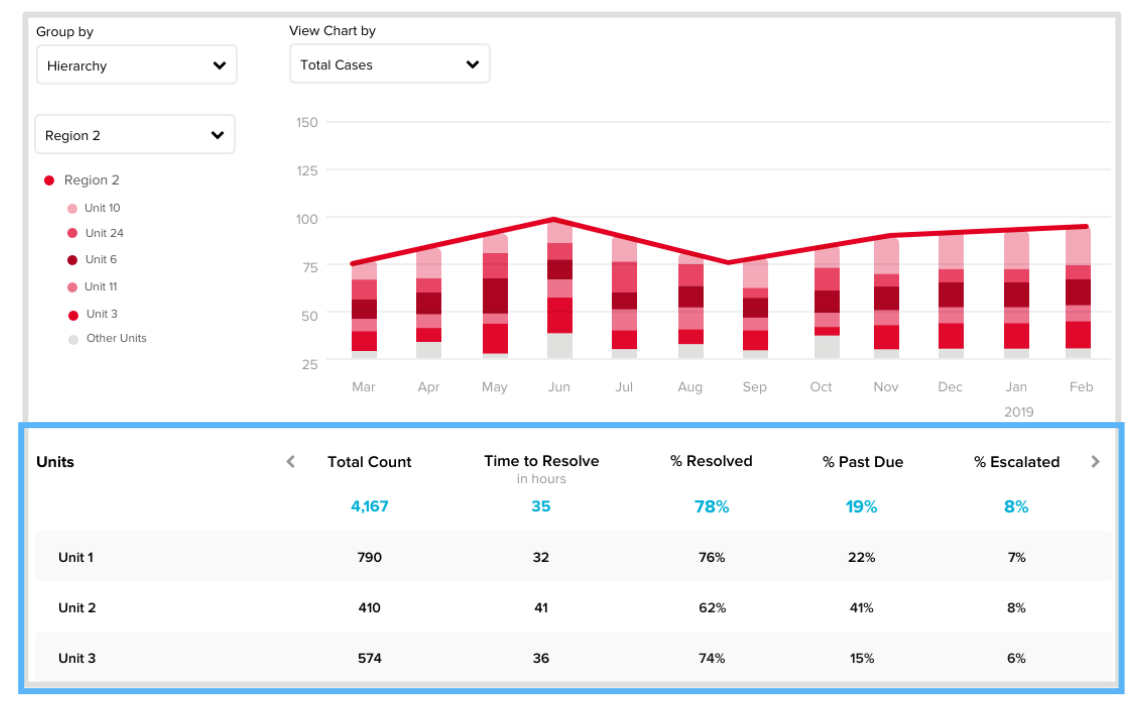Click the right arrow after % Escalated
Screen dimensions: 1138x706
[x=1095, y=462]
